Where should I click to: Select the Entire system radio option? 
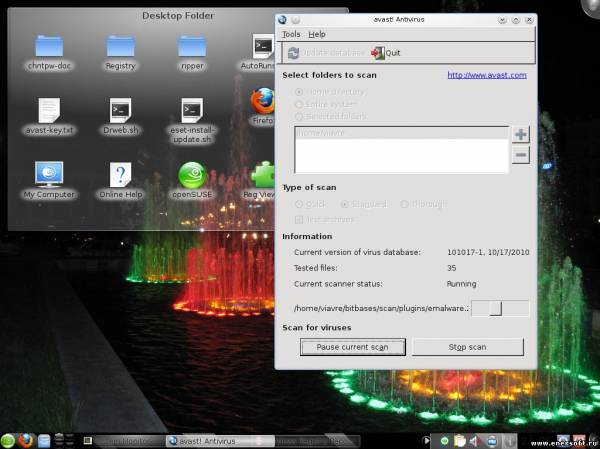pyautogui.click(x=299, y=104)
